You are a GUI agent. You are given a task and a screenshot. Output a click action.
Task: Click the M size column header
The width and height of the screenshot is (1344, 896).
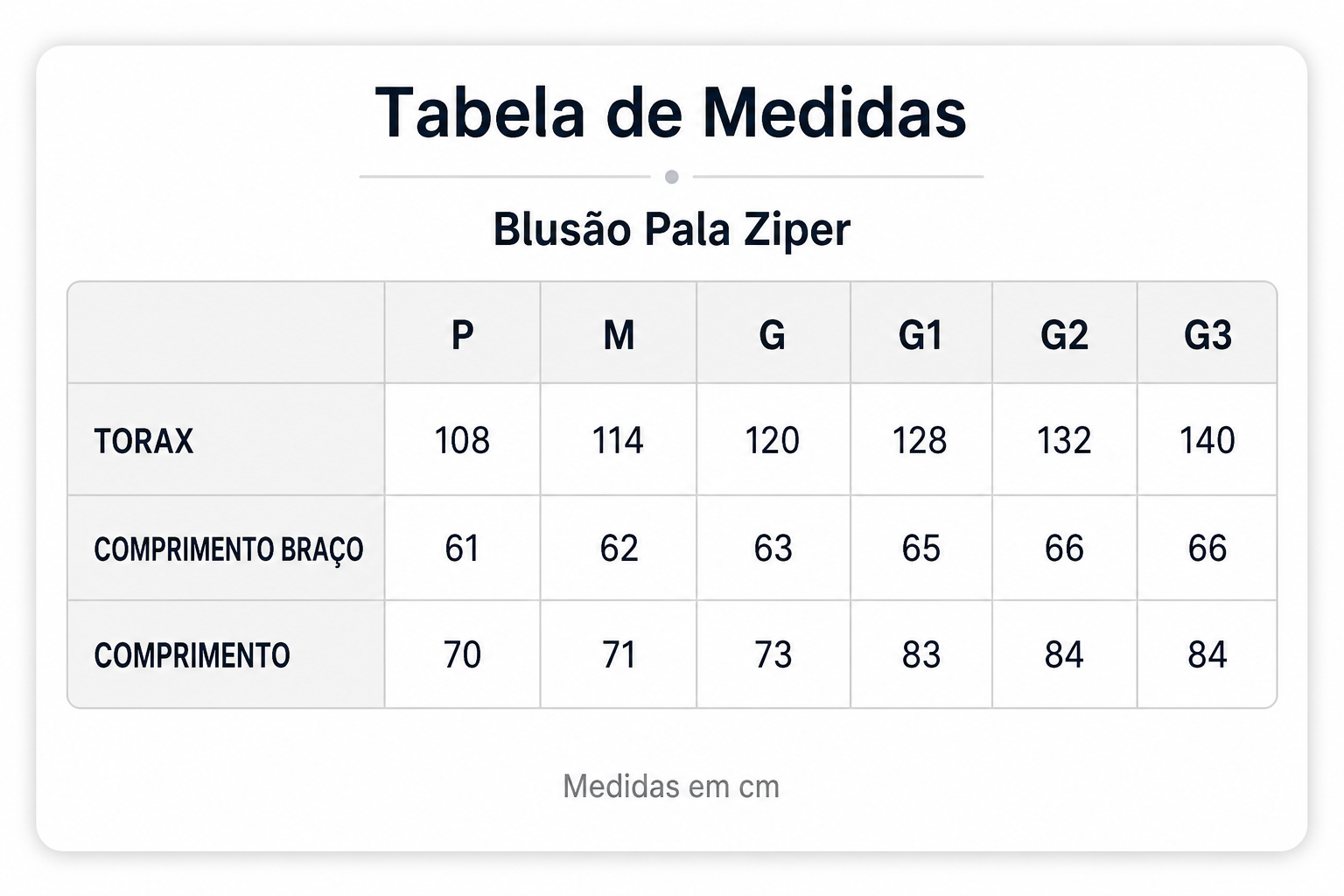tap(619, 334)
